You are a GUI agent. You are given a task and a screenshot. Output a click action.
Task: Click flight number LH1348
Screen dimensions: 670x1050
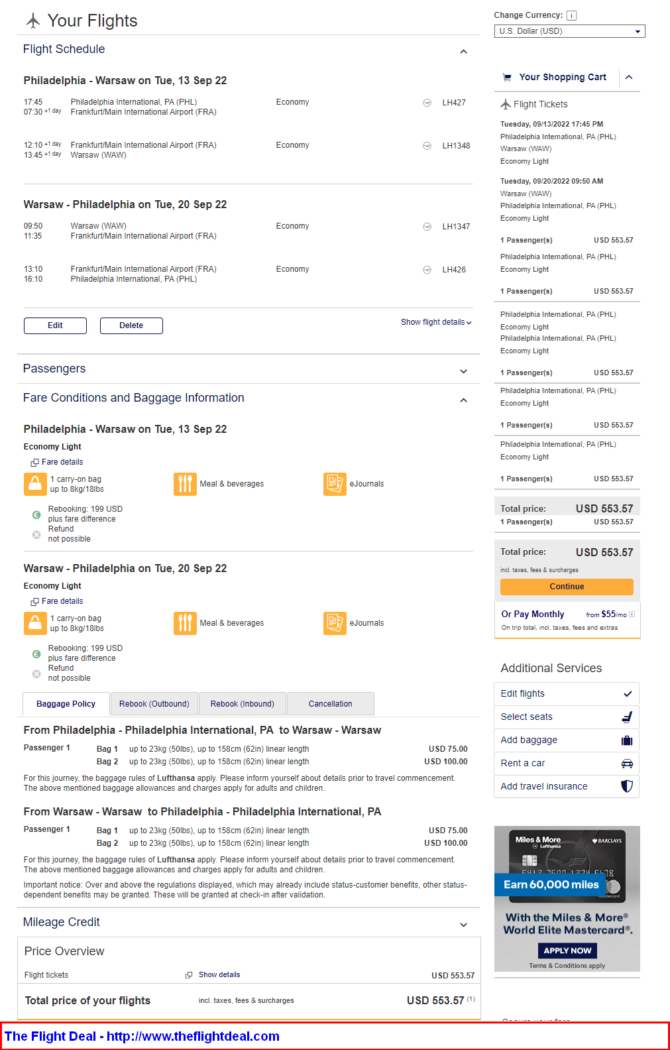tap(456, 146)
